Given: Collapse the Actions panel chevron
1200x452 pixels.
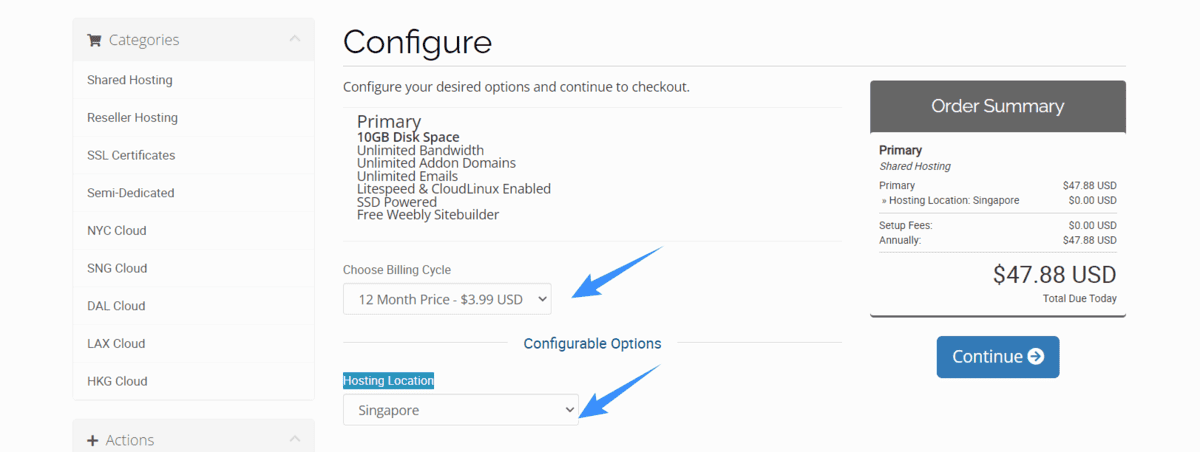Looking at the screenshot, I should pos(294,439).
